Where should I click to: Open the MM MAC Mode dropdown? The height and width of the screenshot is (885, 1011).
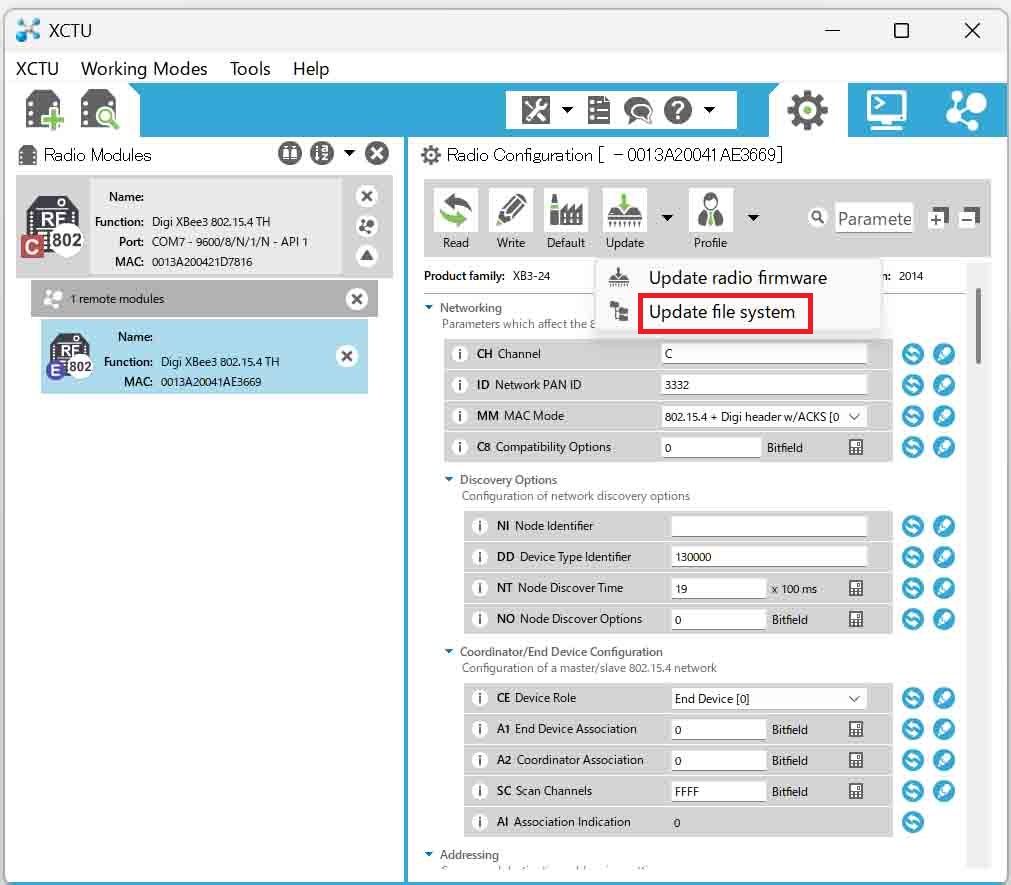point(764,416)
